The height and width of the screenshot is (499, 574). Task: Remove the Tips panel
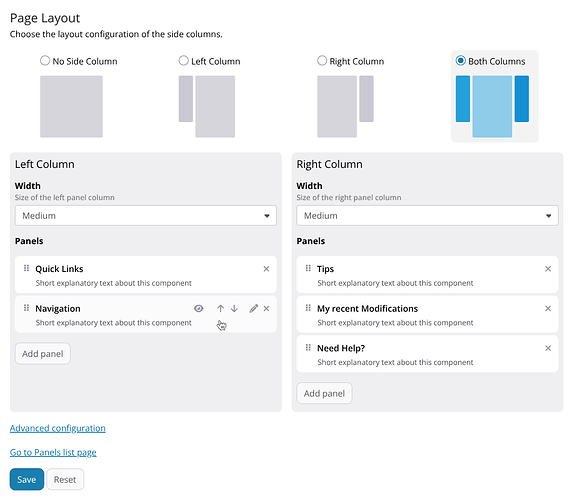[548, 269]
